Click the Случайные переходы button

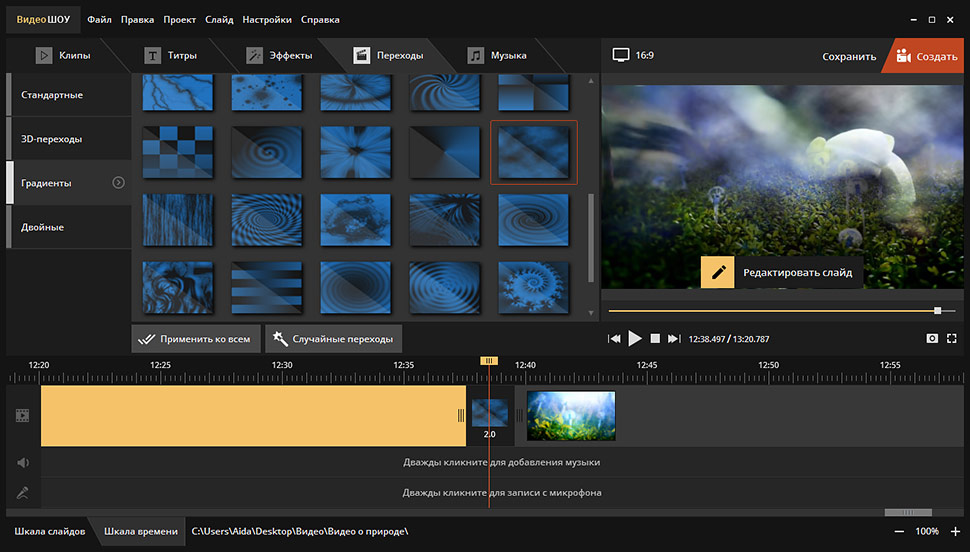tap(333, 339)
